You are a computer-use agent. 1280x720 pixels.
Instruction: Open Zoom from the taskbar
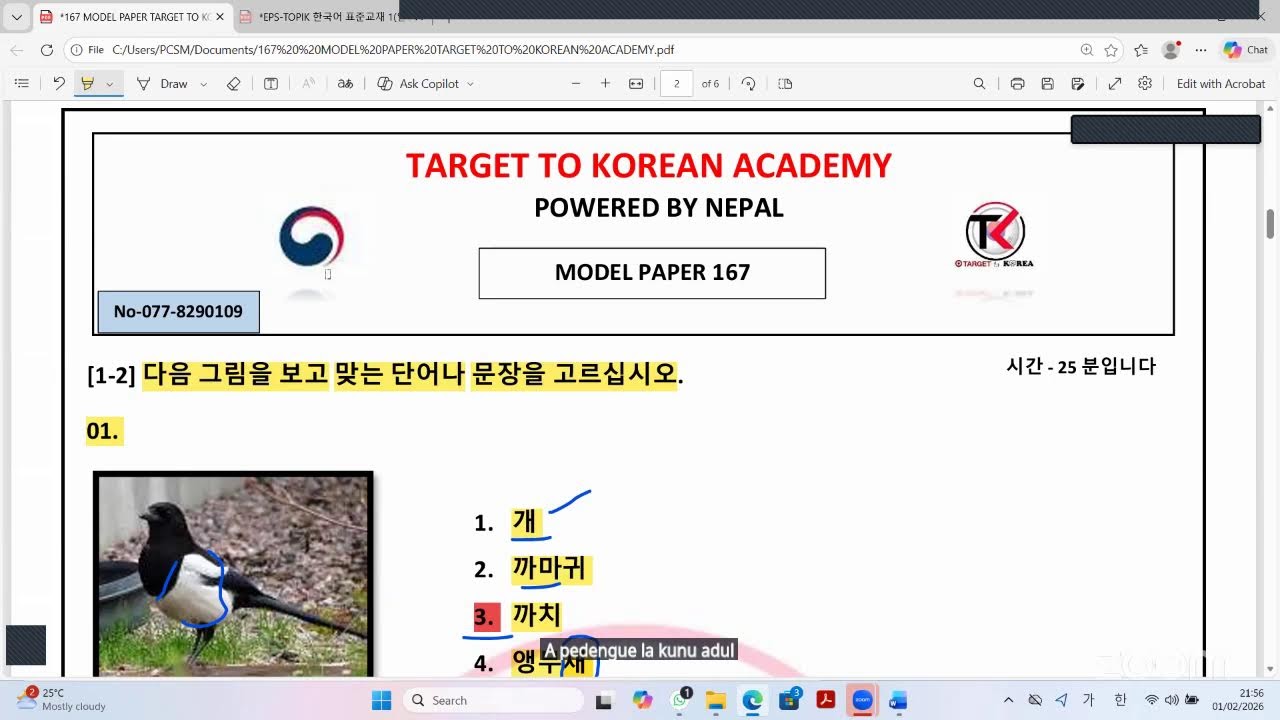click(x=862, y=700)
